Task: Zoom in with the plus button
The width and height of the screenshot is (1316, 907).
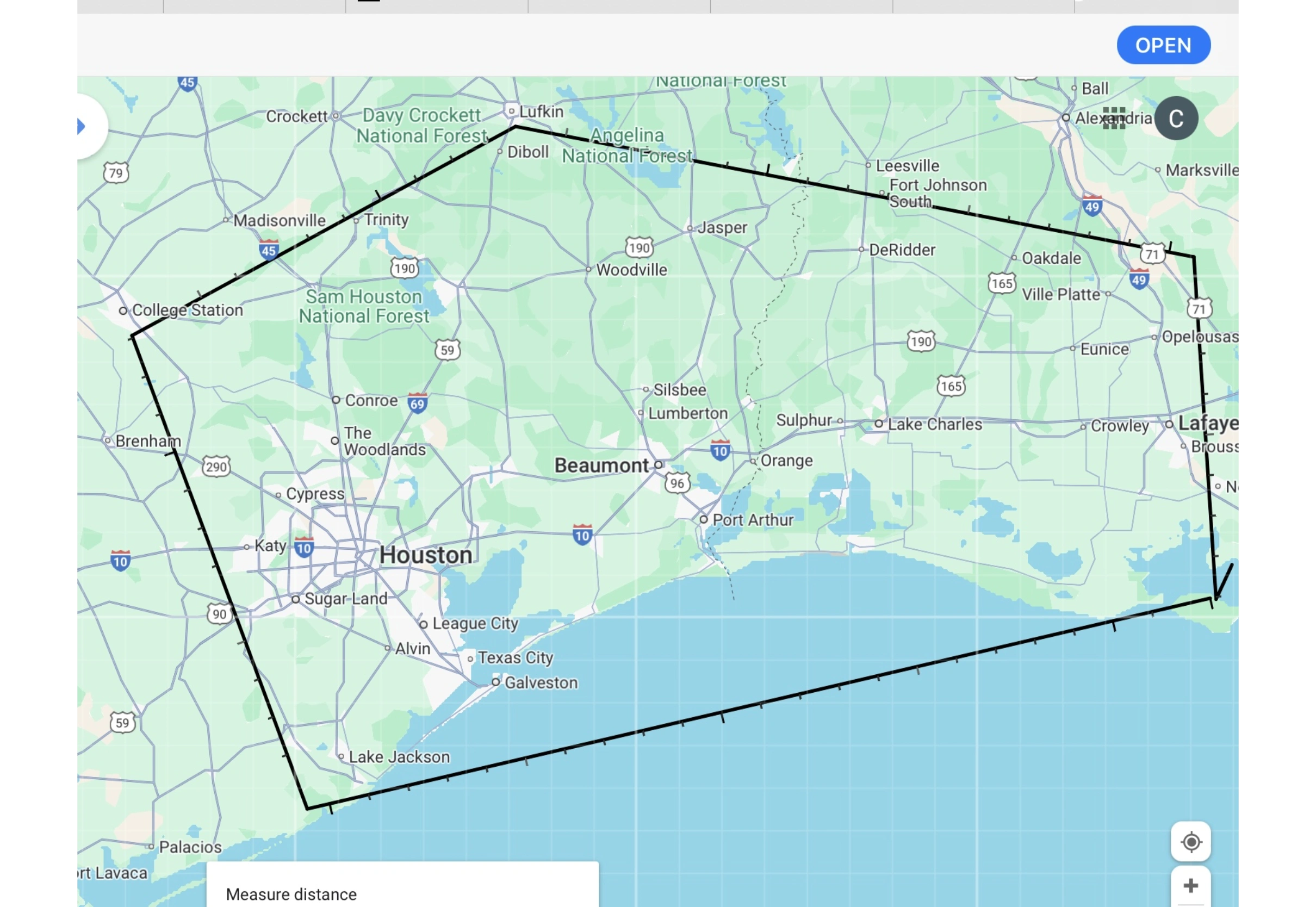Action: click(1190, 885)
